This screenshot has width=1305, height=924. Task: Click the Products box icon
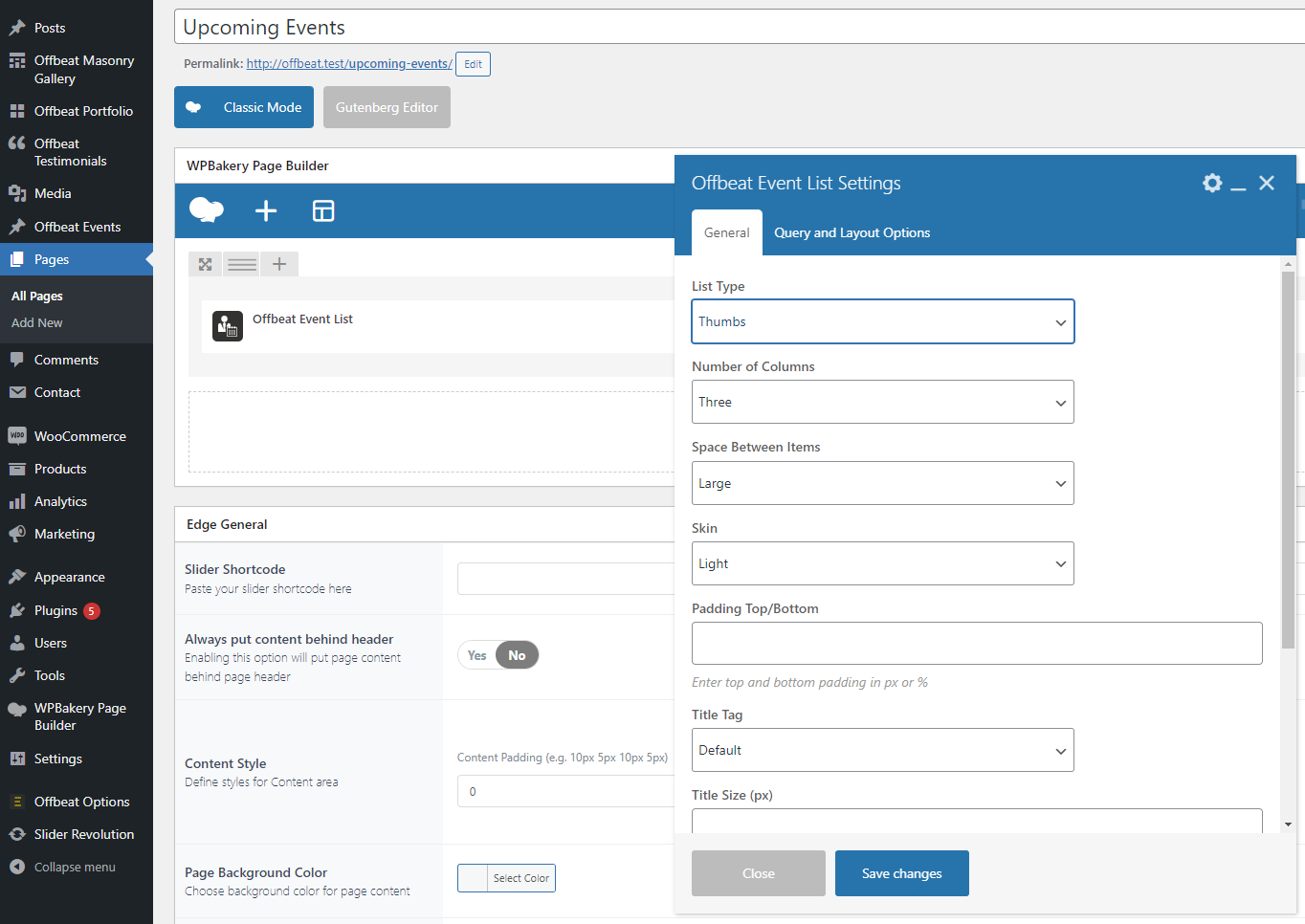17,469
